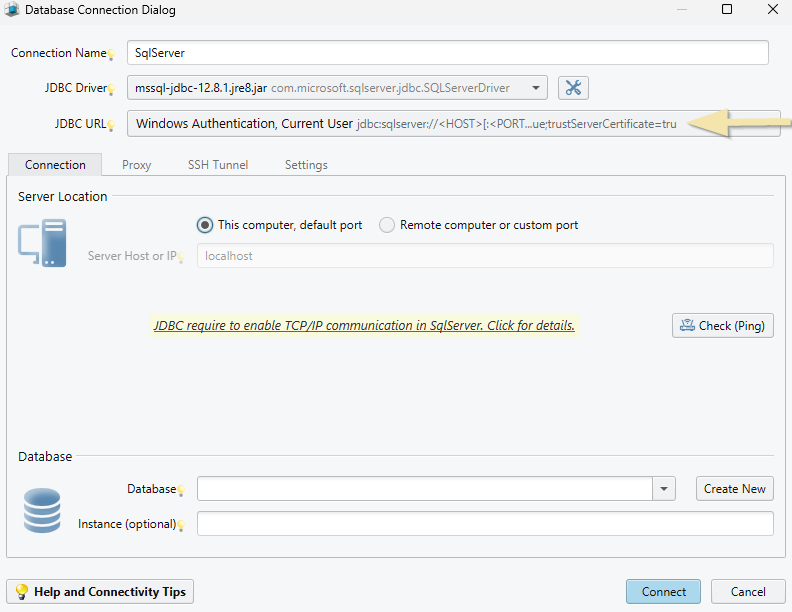
Task: Click the server computer icon in Server Location
Action: pyautogui.click(x=42, y=243)
